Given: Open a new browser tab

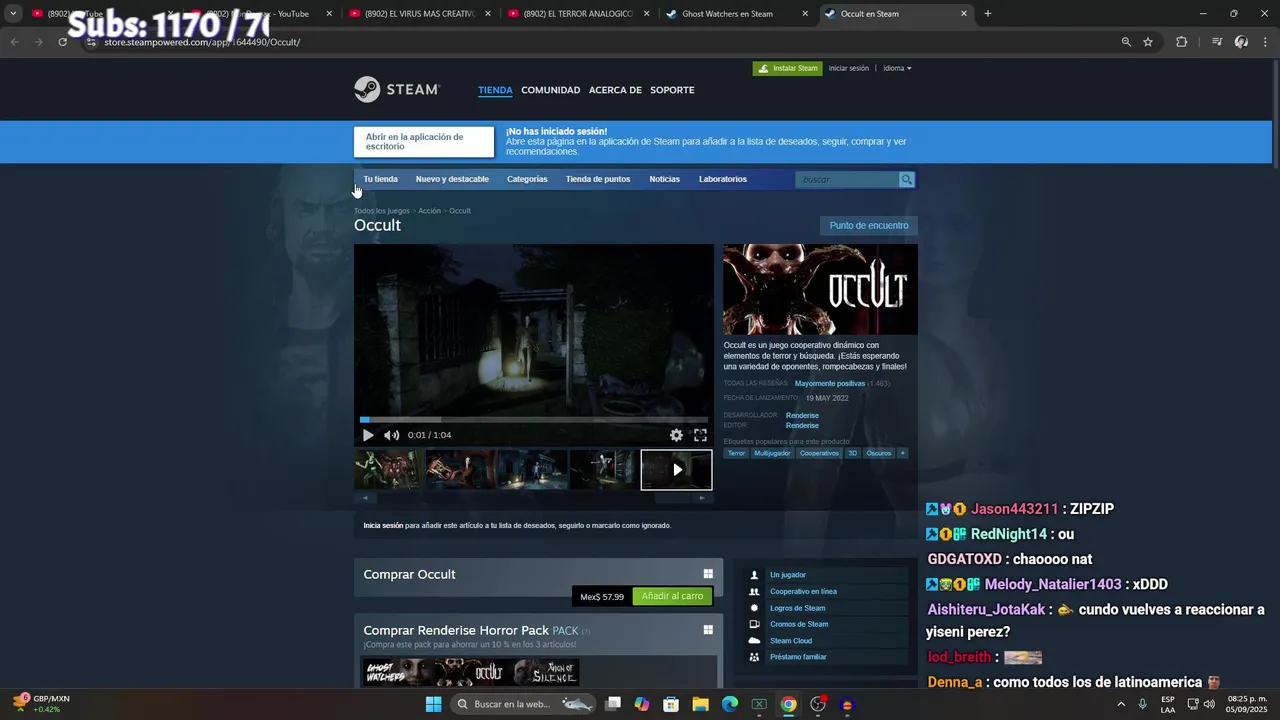Looking at the screenshot, I should (988, 14).
